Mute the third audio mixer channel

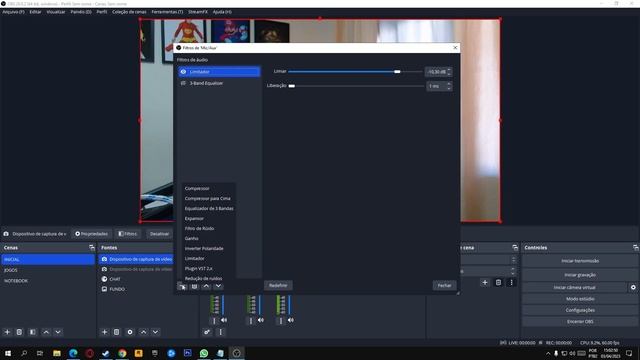point(291,320)
